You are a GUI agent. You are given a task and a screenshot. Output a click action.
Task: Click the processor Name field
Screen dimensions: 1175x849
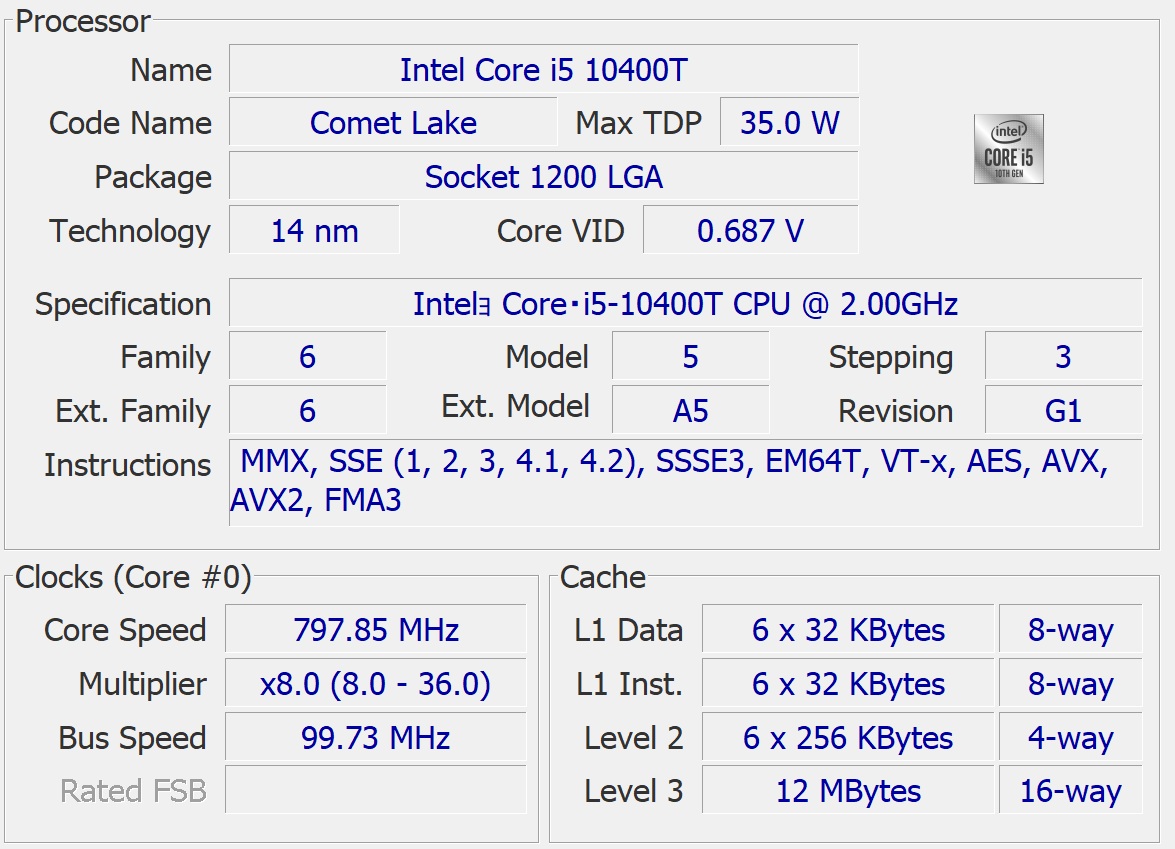click(543, 70)
